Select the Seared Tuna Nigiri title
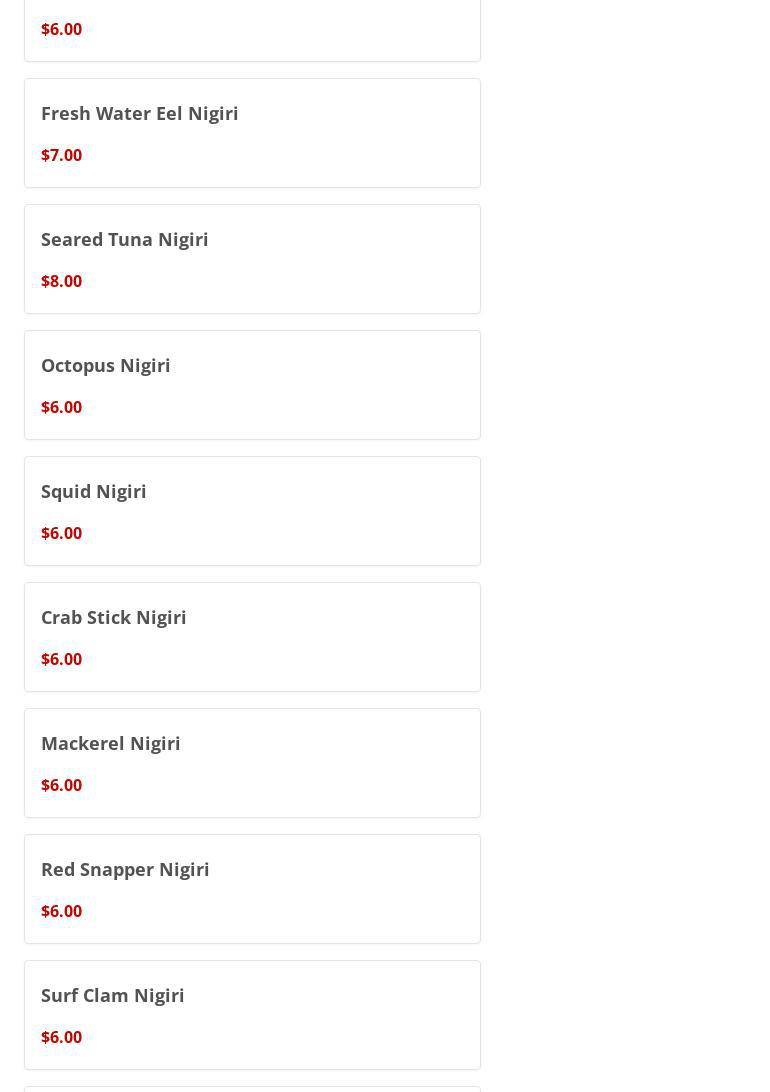770x1092 pixels. pyautogui.click(x=125, y=240)
